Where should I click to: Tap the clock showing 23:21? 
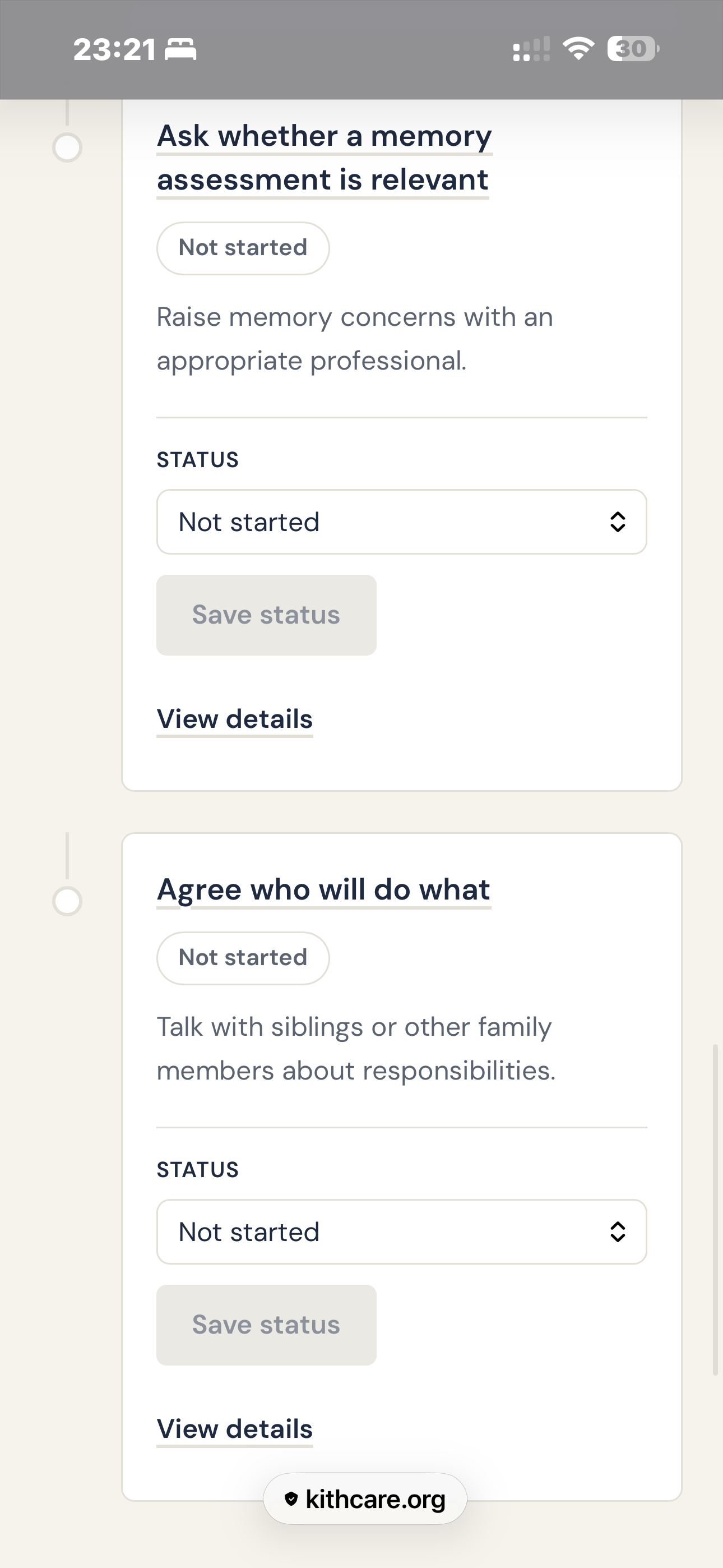point(114,49)
